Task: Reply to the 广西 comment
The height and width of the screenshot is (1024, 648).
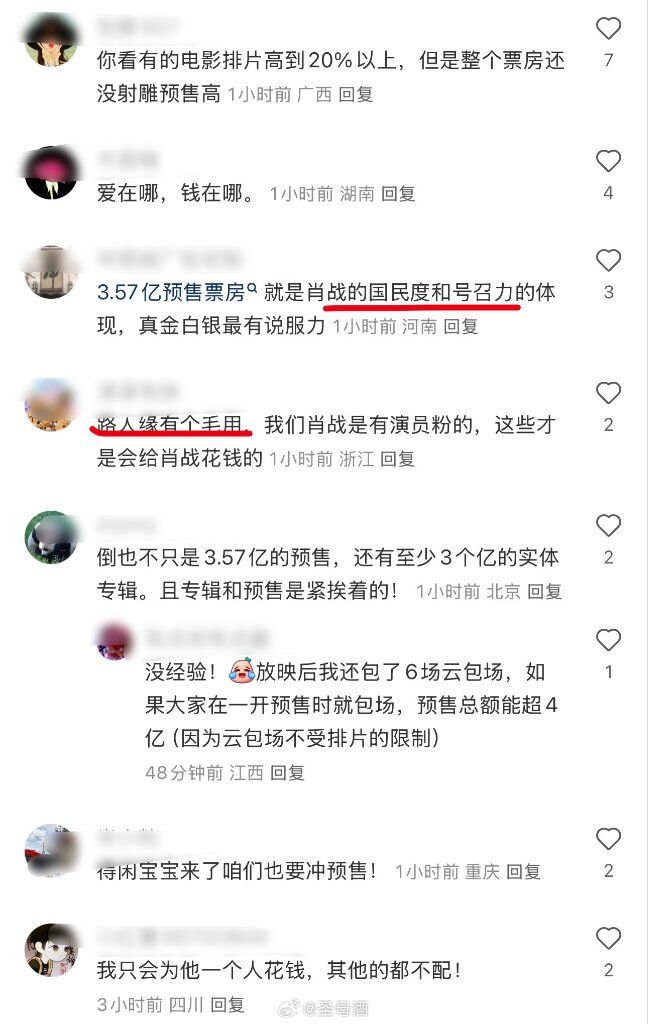Action: pyautogui.click(x=356, y=95)
